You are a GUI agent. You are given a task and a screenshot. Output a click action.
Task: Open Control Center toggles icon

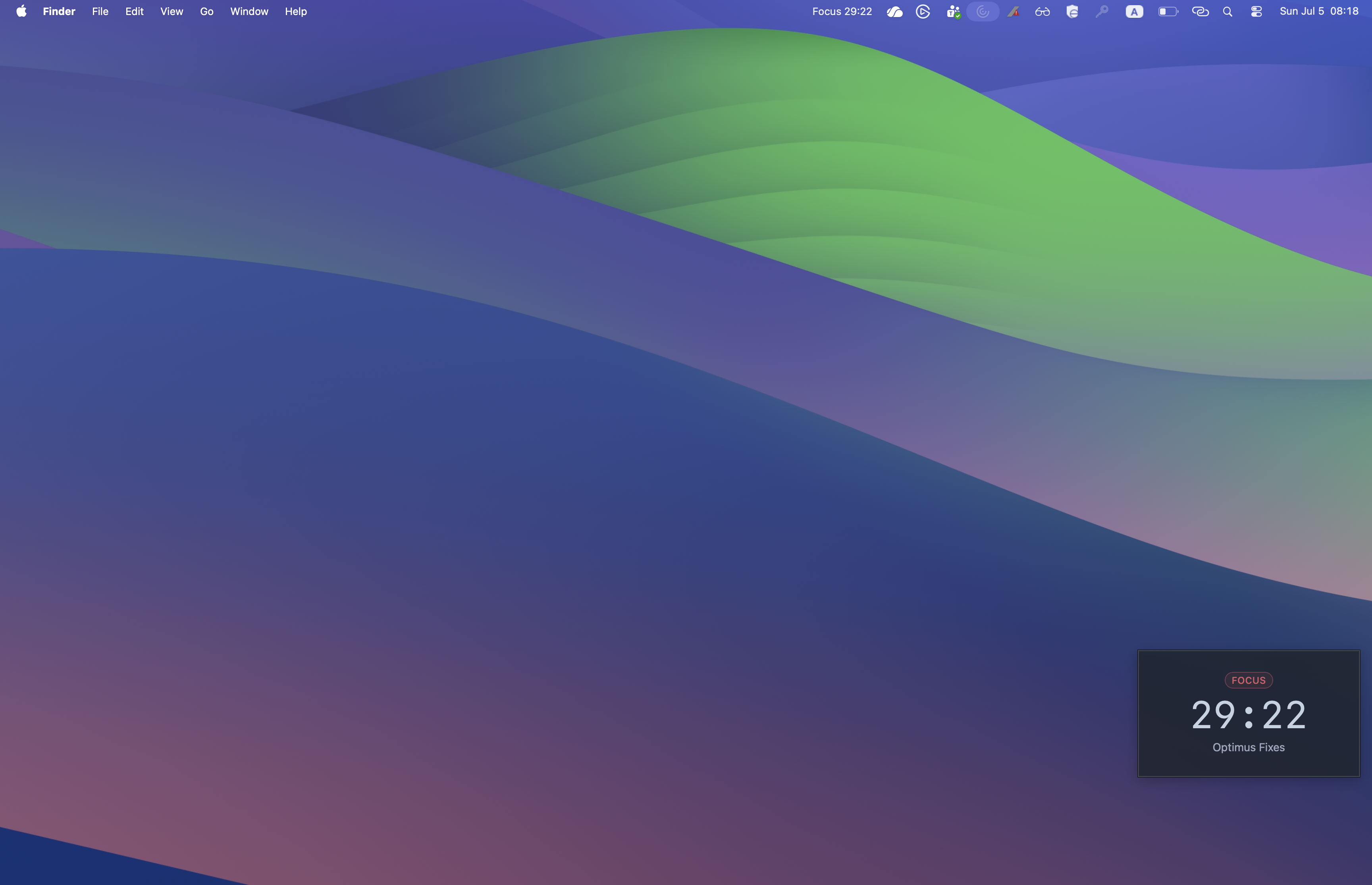point(1256,12)
